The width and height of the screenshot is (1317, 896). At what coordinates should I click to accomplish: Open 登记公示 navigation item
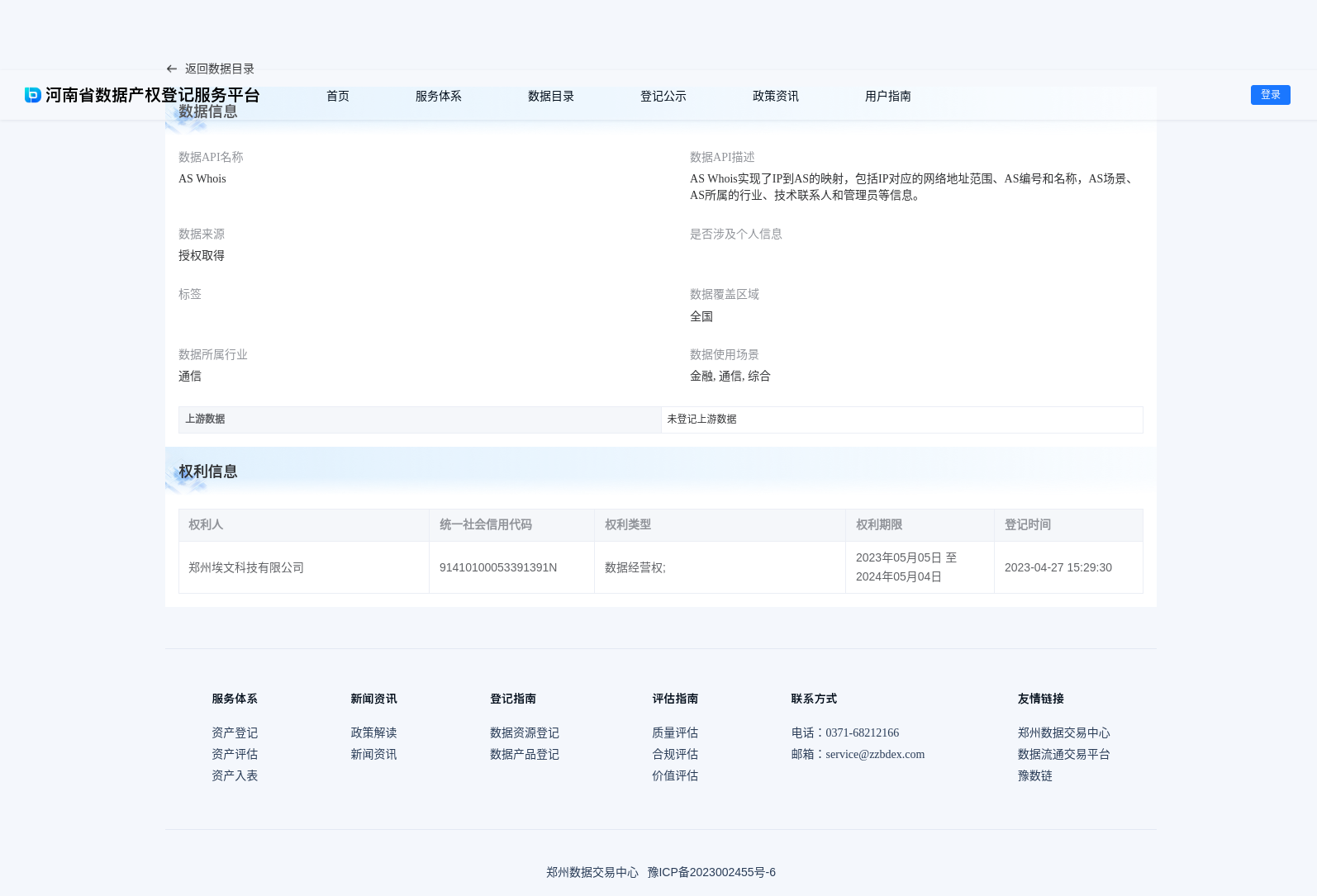(663, 96)
